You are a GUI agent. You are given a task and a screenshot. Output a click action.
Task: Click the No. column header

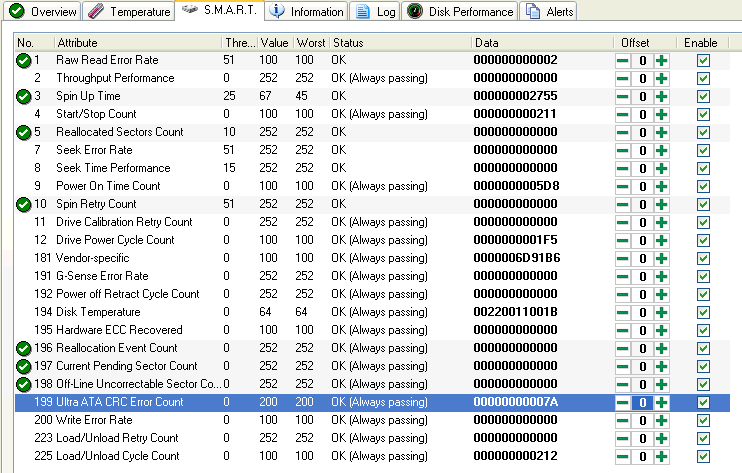tap(34, 43)
